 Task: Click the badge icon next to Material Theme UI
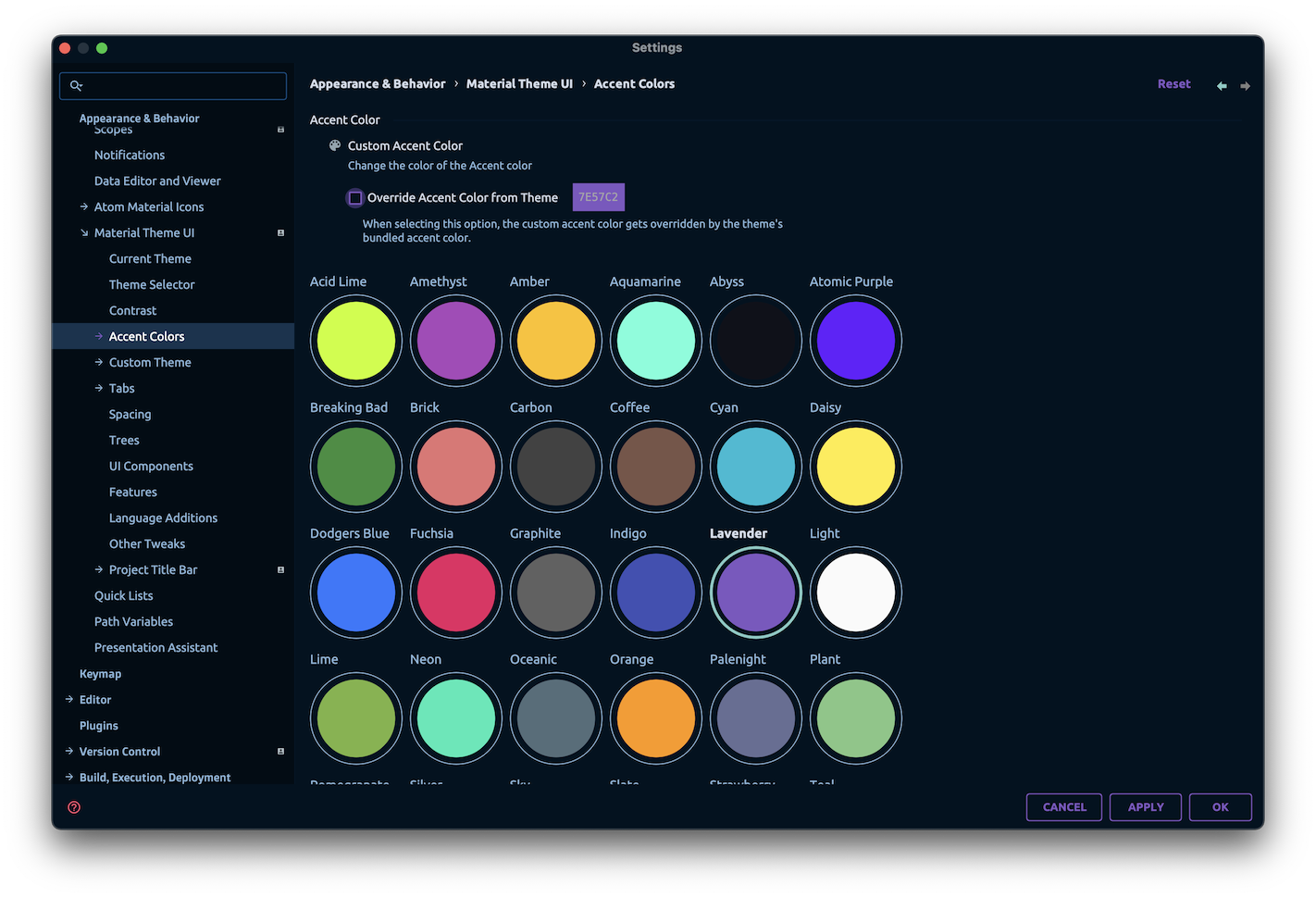pos(280,232)
